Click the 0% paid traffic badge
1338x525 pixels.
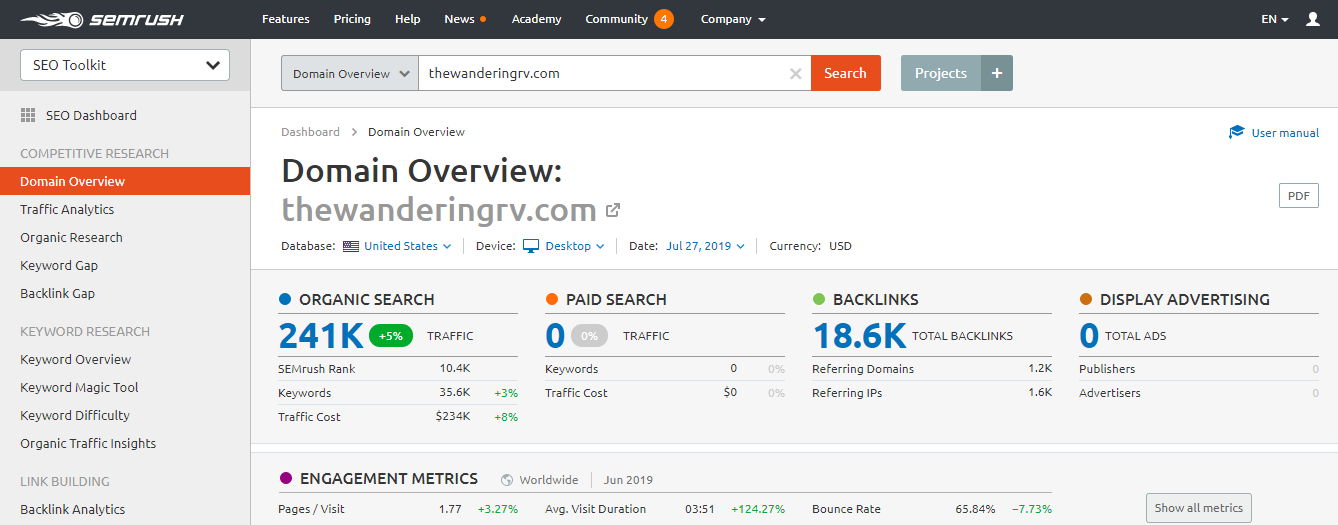tap(589, 336)
